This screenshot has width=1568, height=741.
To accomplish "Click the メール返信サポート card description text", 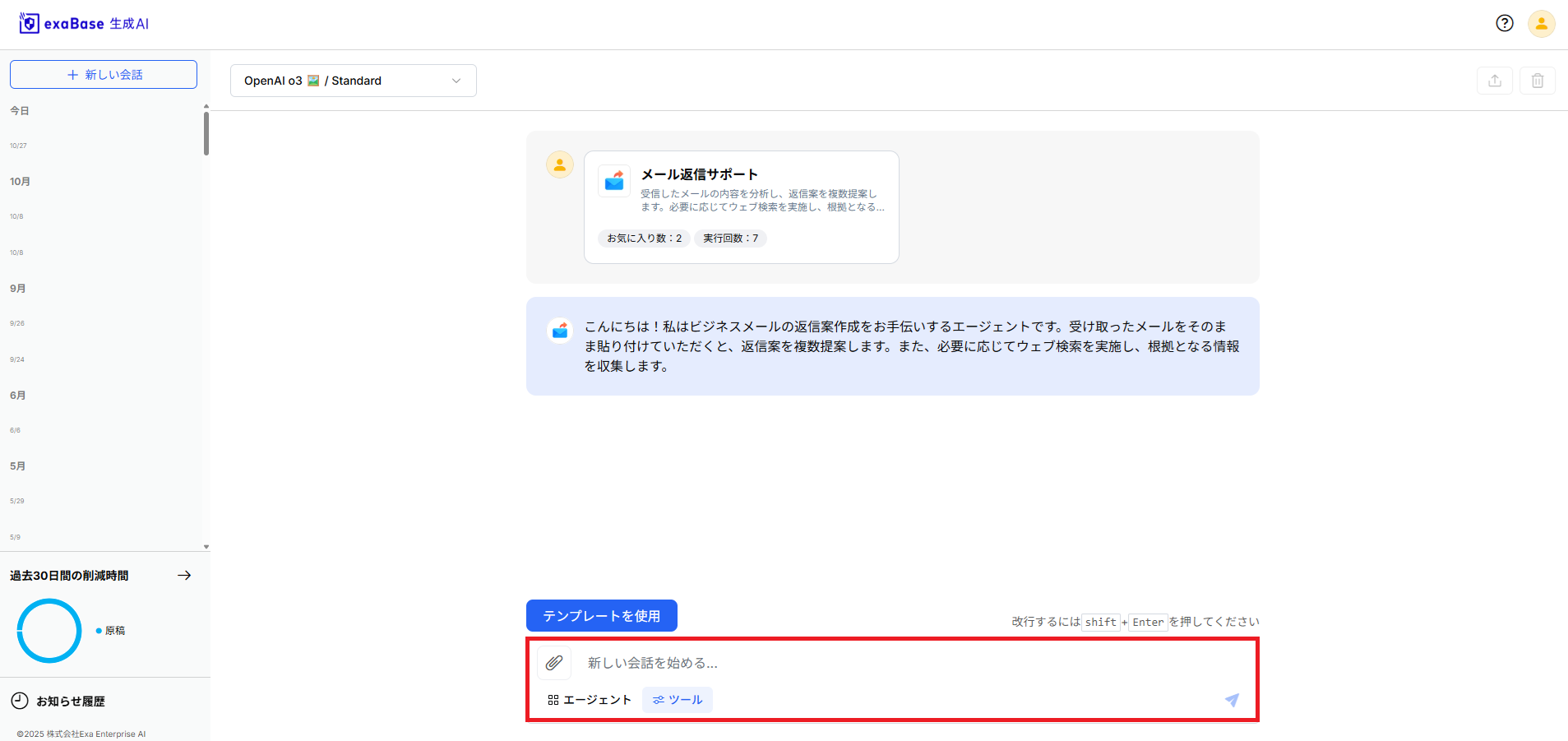I will tap(762, 201).
